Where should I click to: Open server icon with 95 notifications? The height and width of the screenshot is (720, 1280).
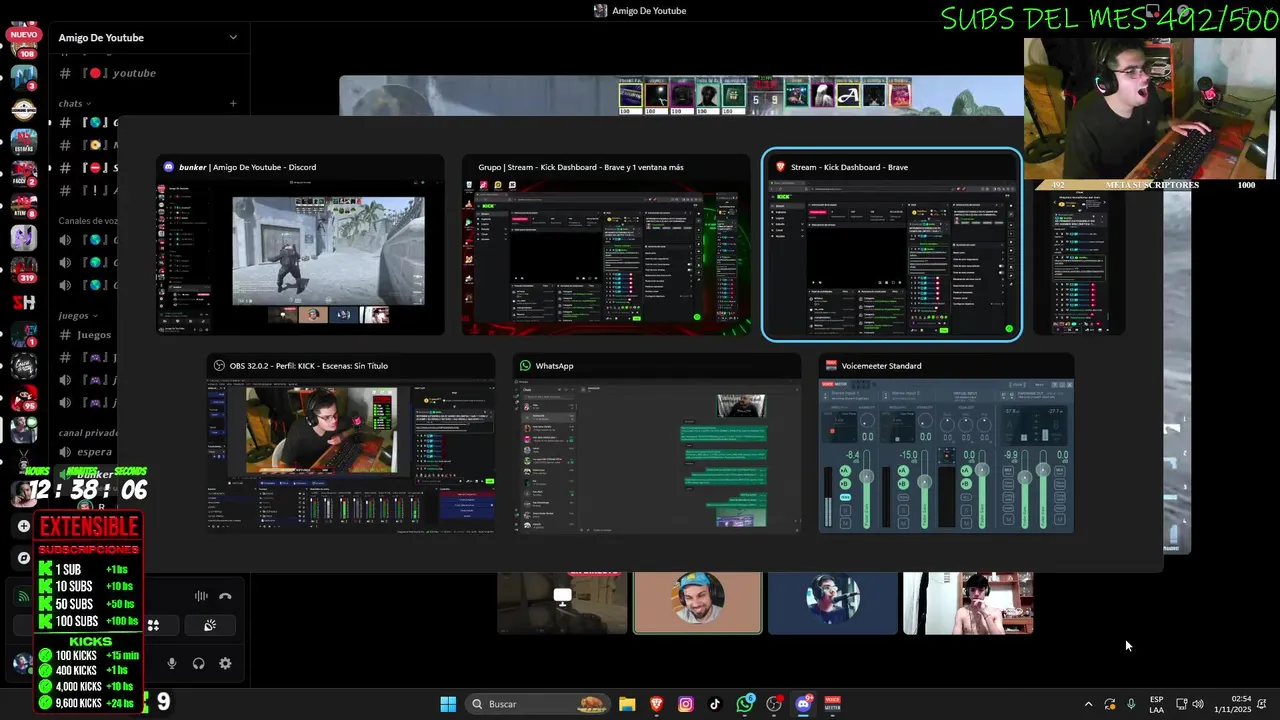[24, 398]
